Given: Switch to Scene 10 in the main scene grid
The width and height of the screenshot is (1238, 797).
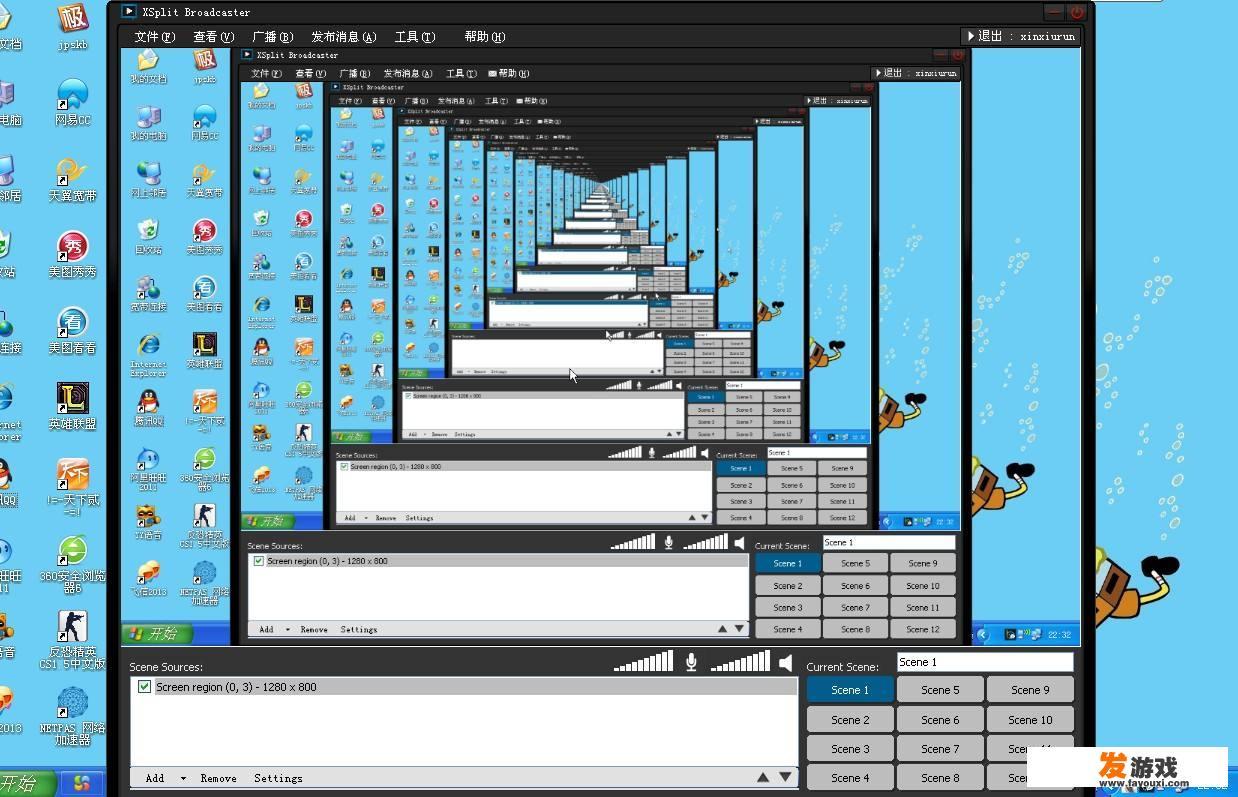Looking at the screenshot, I should [1030, 720].
